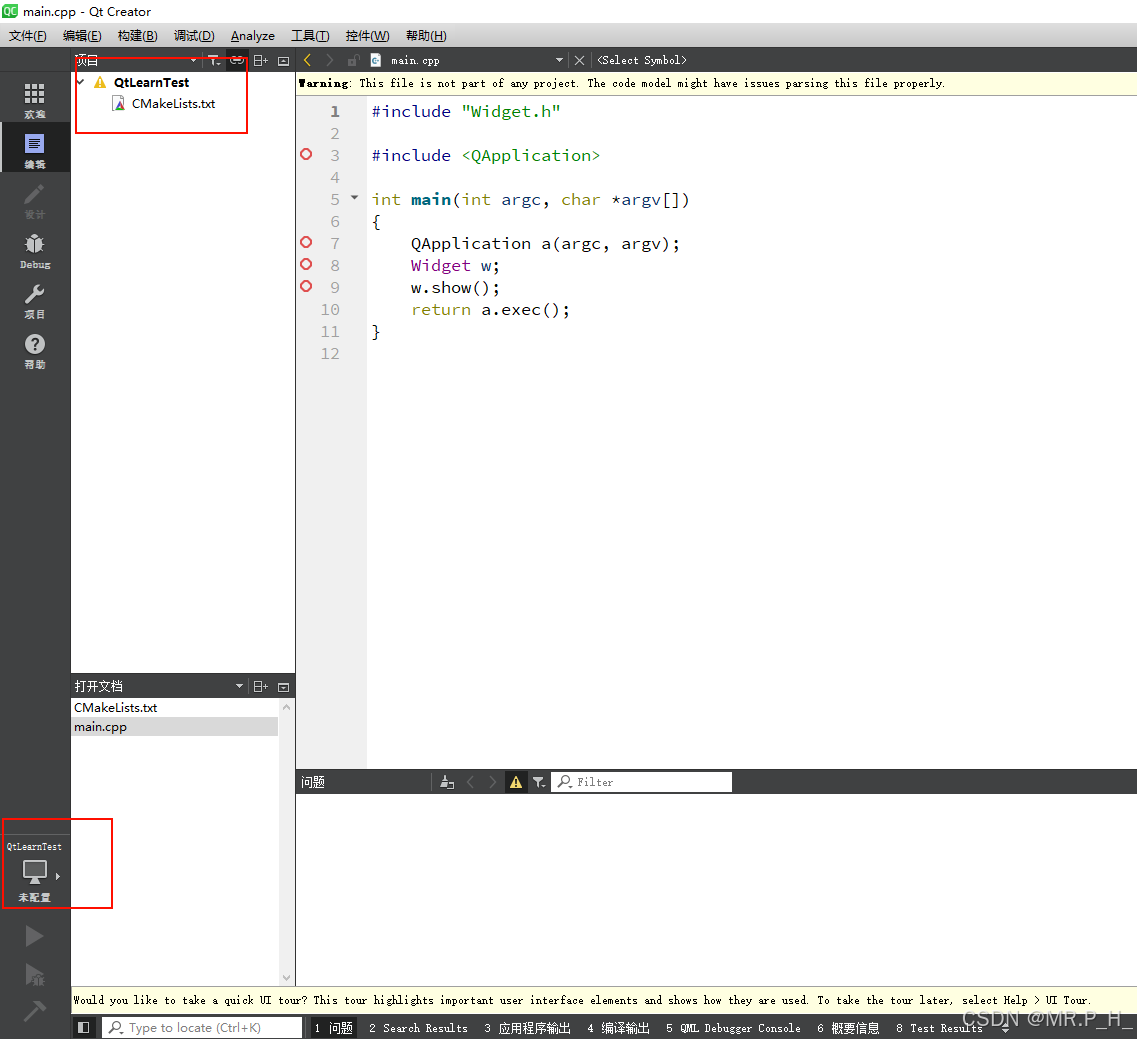The width and height of the screenshot is (1137, 1039).
Task: Toggle the left sidebar visibility
Action: 83,1027
